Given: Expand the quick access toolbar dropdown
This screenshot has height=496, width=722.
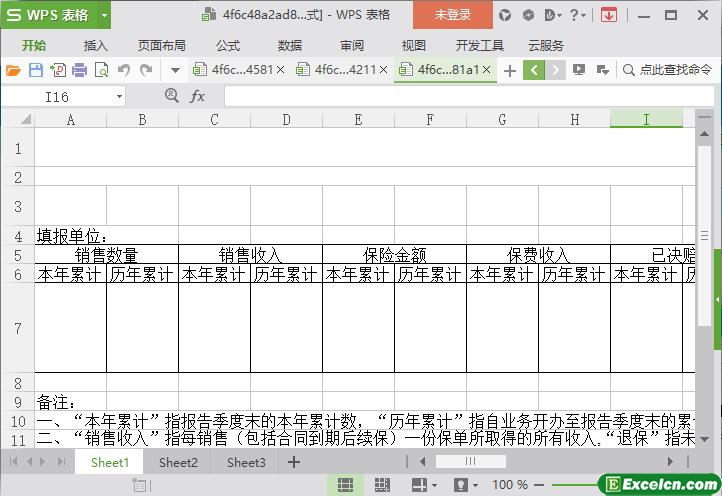Looking at the screenshot, I should pyautogui.click(x=175, y=70).
